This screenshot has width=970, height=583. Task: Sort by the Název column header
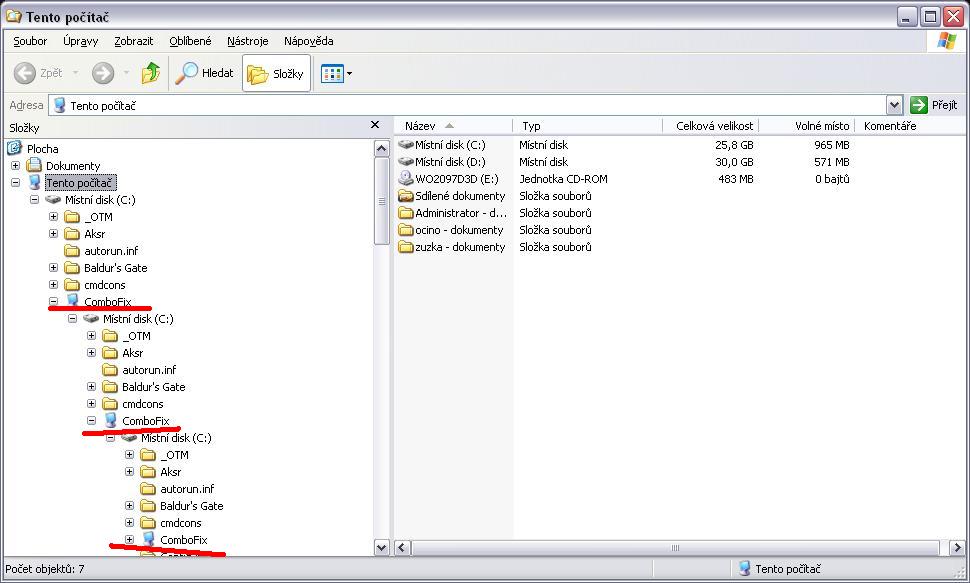pyautogui.click(x=421, y=126)
